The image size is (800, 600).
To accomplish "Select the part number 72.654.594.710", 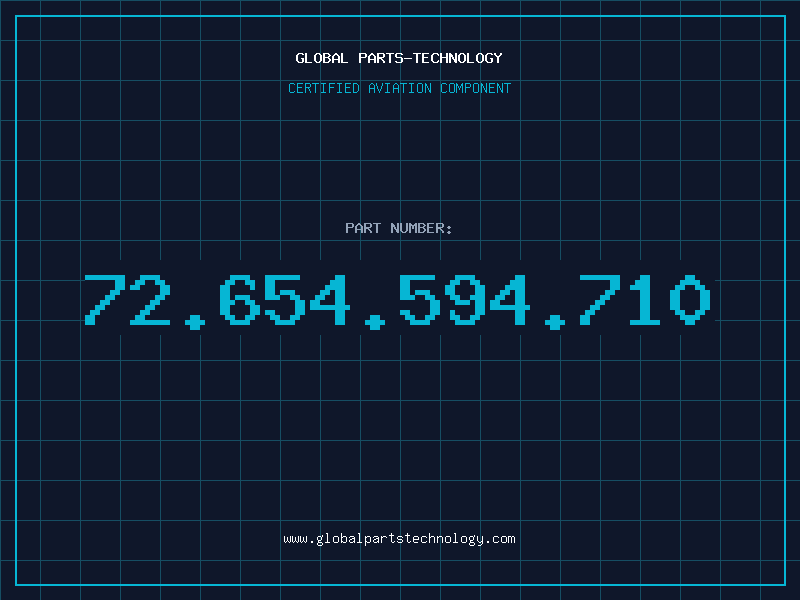I will coord(397,301).
